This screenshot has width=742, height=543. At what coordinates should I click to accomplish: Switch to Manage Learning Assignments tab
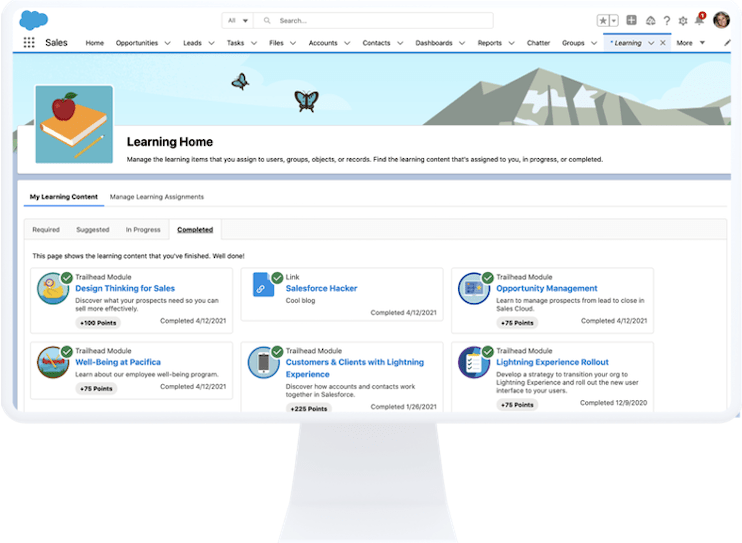[x=157, y=197]
